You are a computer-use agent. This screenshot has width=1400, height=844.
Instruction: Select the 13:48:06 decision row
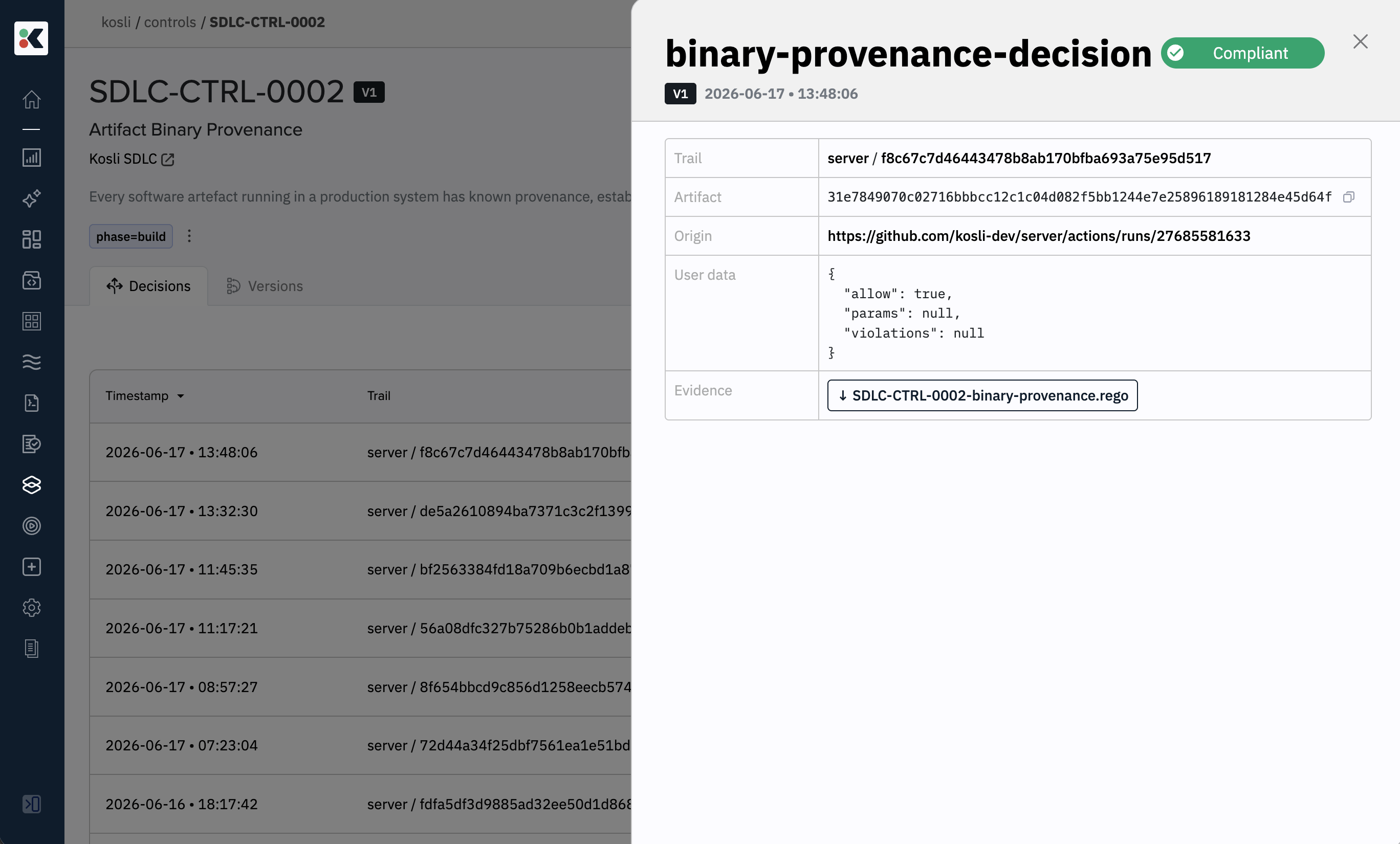click(x=360, y=452)
